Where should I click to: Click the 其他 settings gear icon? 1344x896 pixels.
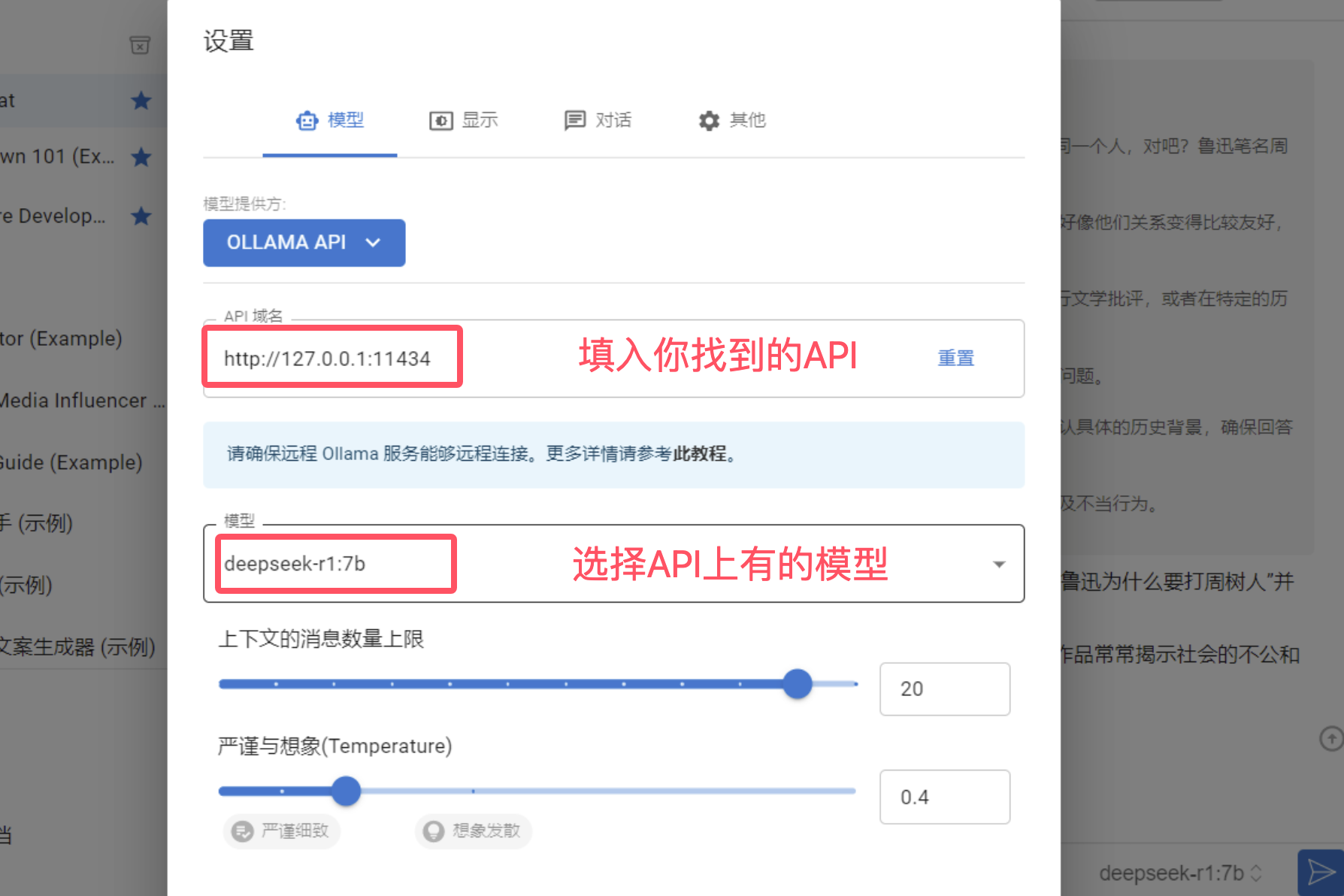point(707,120)
